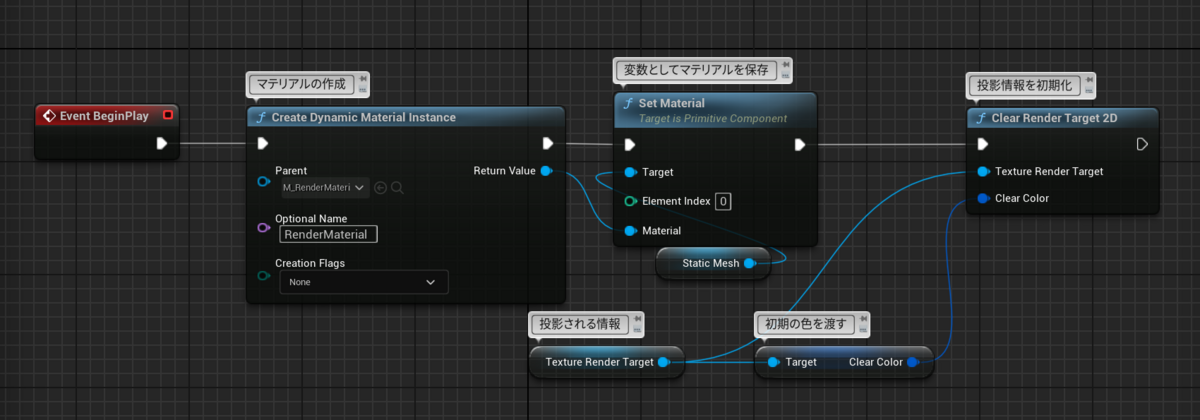Image resolution: width=1200 pixels, height=420 pixels.
Task: Click the Material input pin on Set Material
Action: pos(630,231)
